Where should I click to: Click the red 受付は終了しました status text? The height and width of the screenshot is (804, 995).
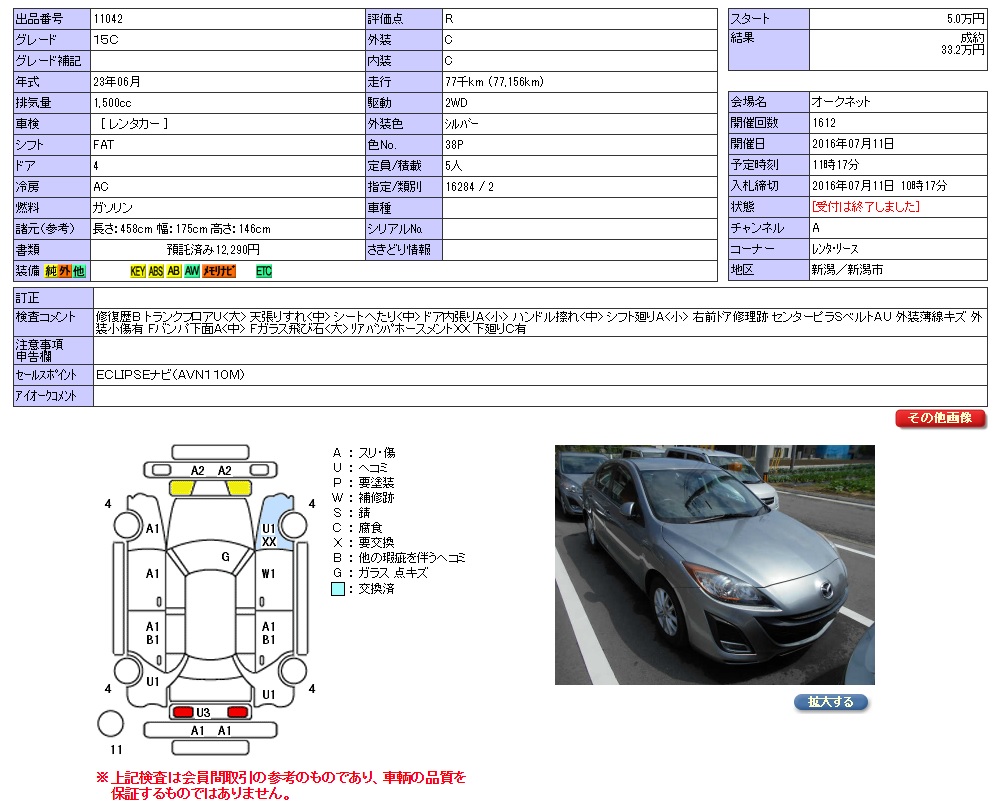pos(866,207)
